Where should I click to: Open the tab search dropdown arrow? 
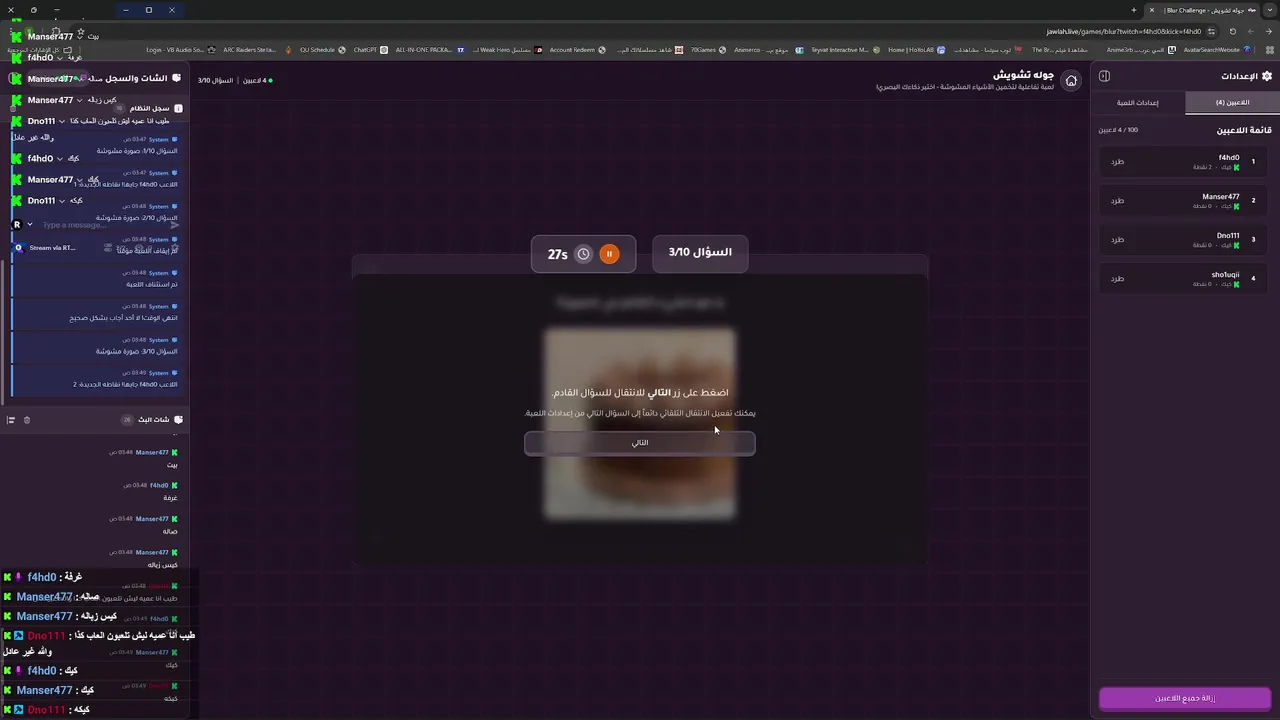click(1270, 10)
